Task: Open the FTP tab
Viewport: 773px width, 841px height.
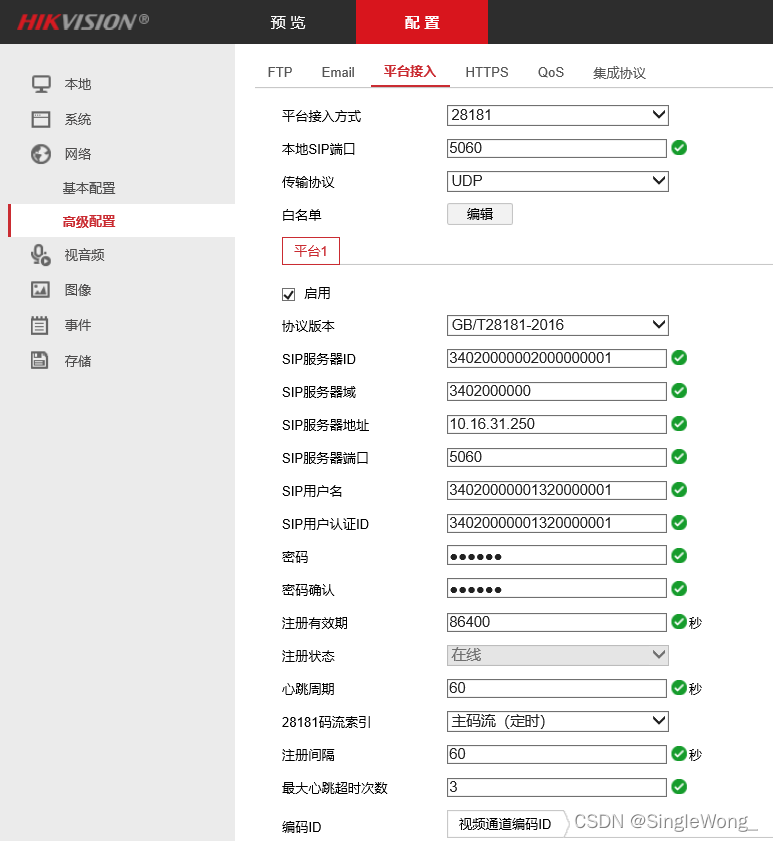Action: click(280, 72)
